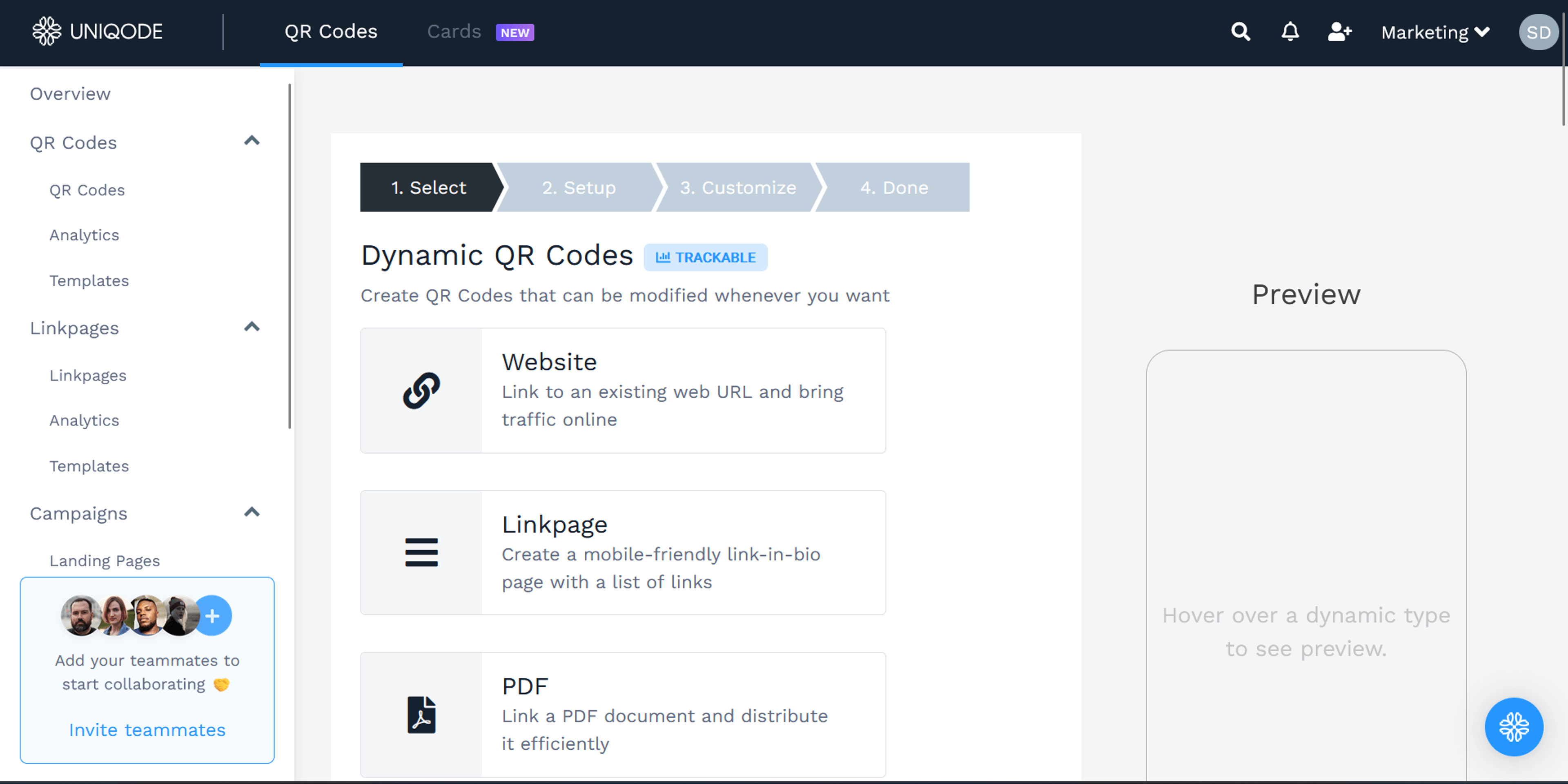
Task: Open Overview in the sidebar
Action: click(x=70, y=94)
